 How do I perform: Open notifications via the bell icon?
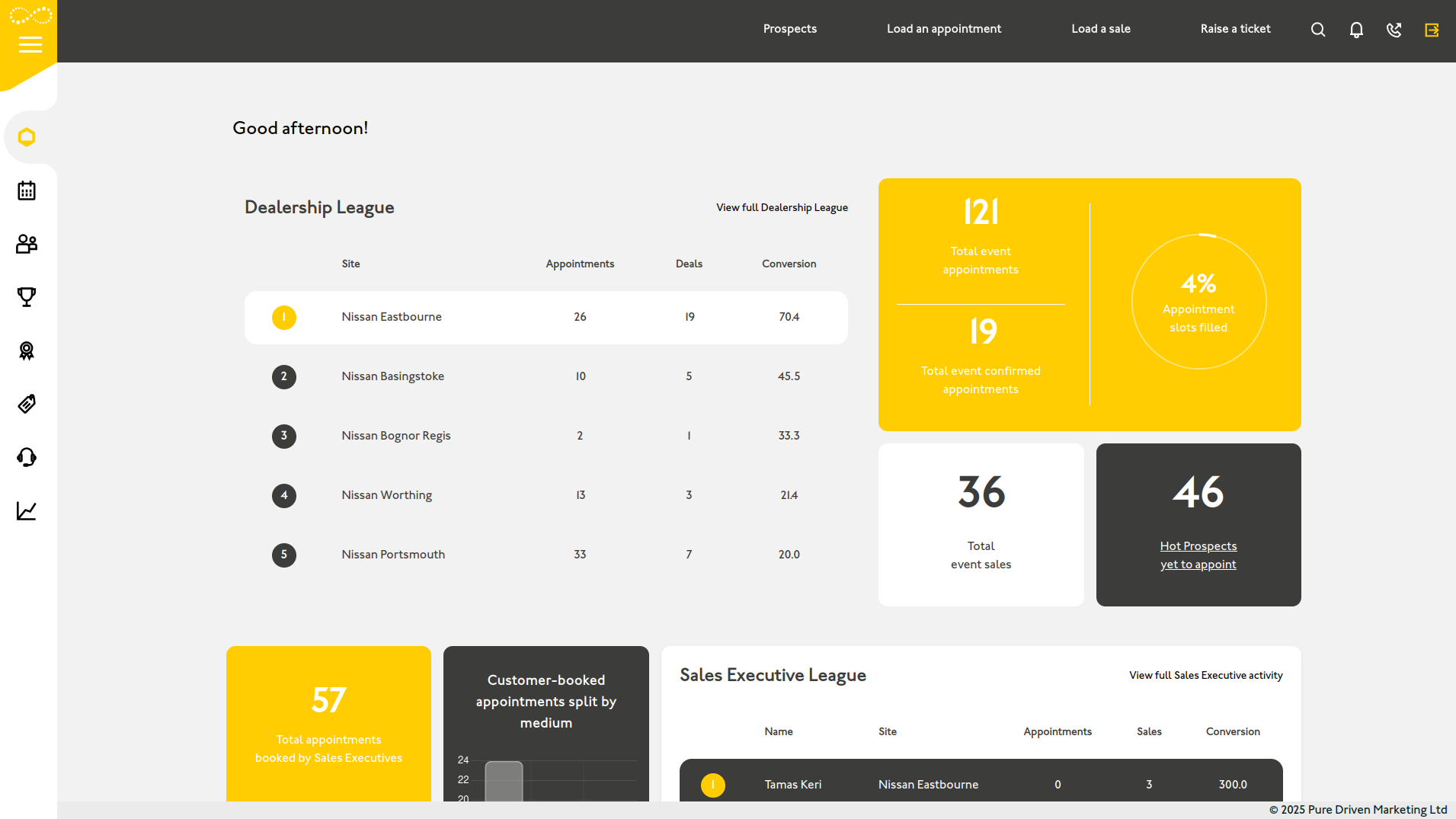(x=1356, y=30)
